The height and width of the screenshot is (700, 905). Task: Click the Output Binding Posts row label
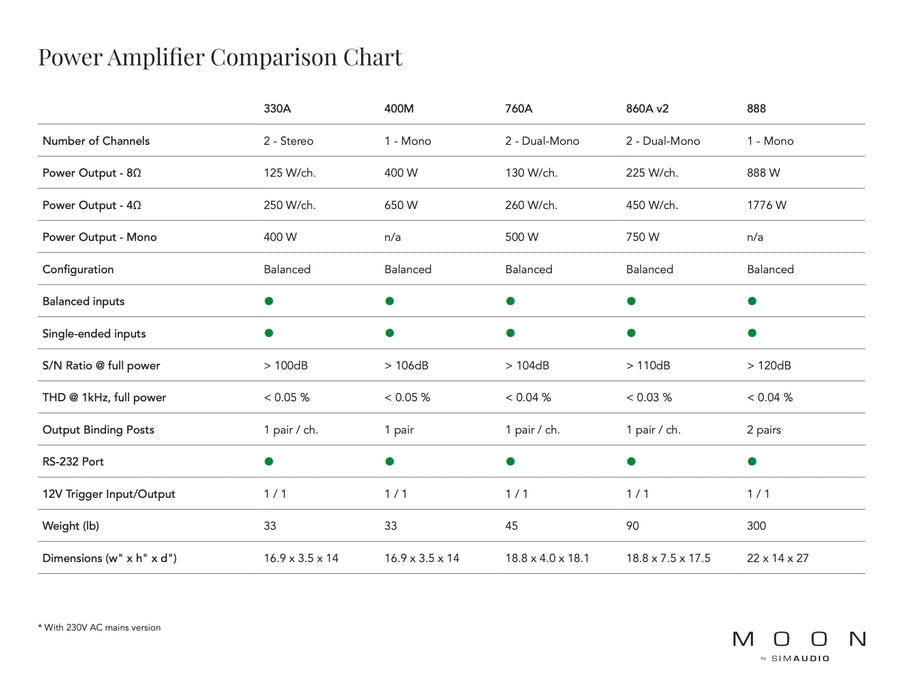click(x=98, y=430)
